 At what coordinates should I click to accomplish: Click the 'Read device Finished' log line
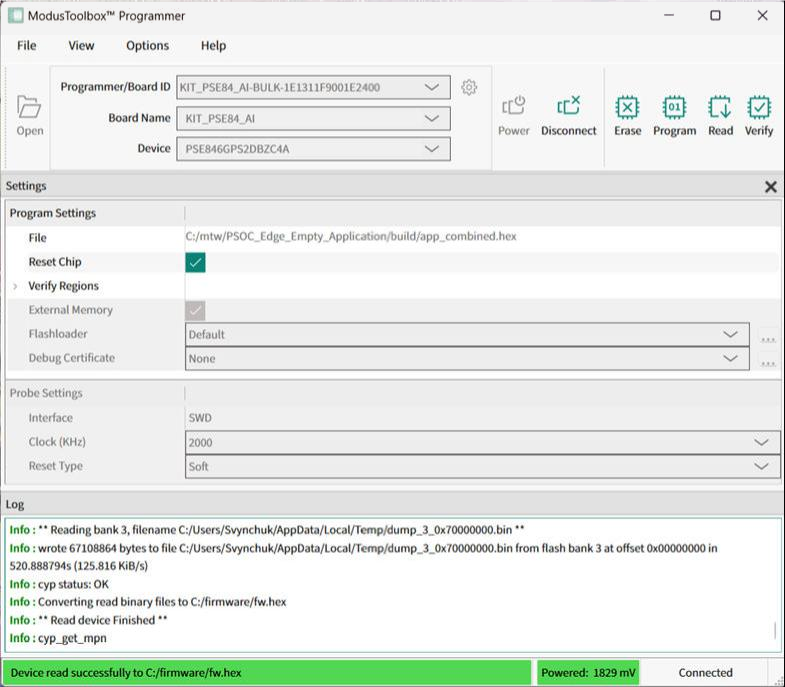(x=88, y=620)
